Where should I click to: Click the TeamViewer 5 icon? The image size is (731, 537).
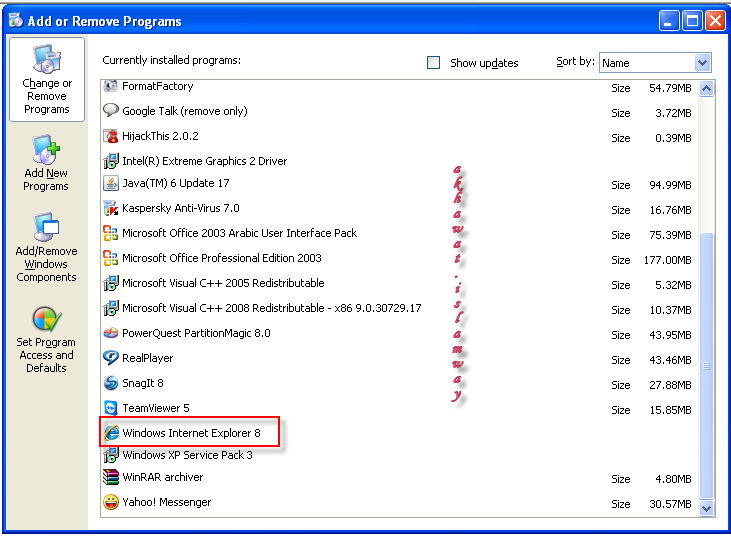click(x=110, y=408)
